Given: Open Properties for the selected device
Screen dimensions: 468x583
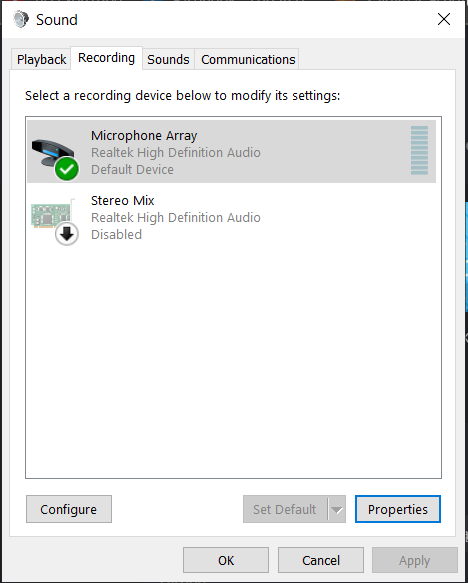Looking at the screenshot, I should [398, 509].
